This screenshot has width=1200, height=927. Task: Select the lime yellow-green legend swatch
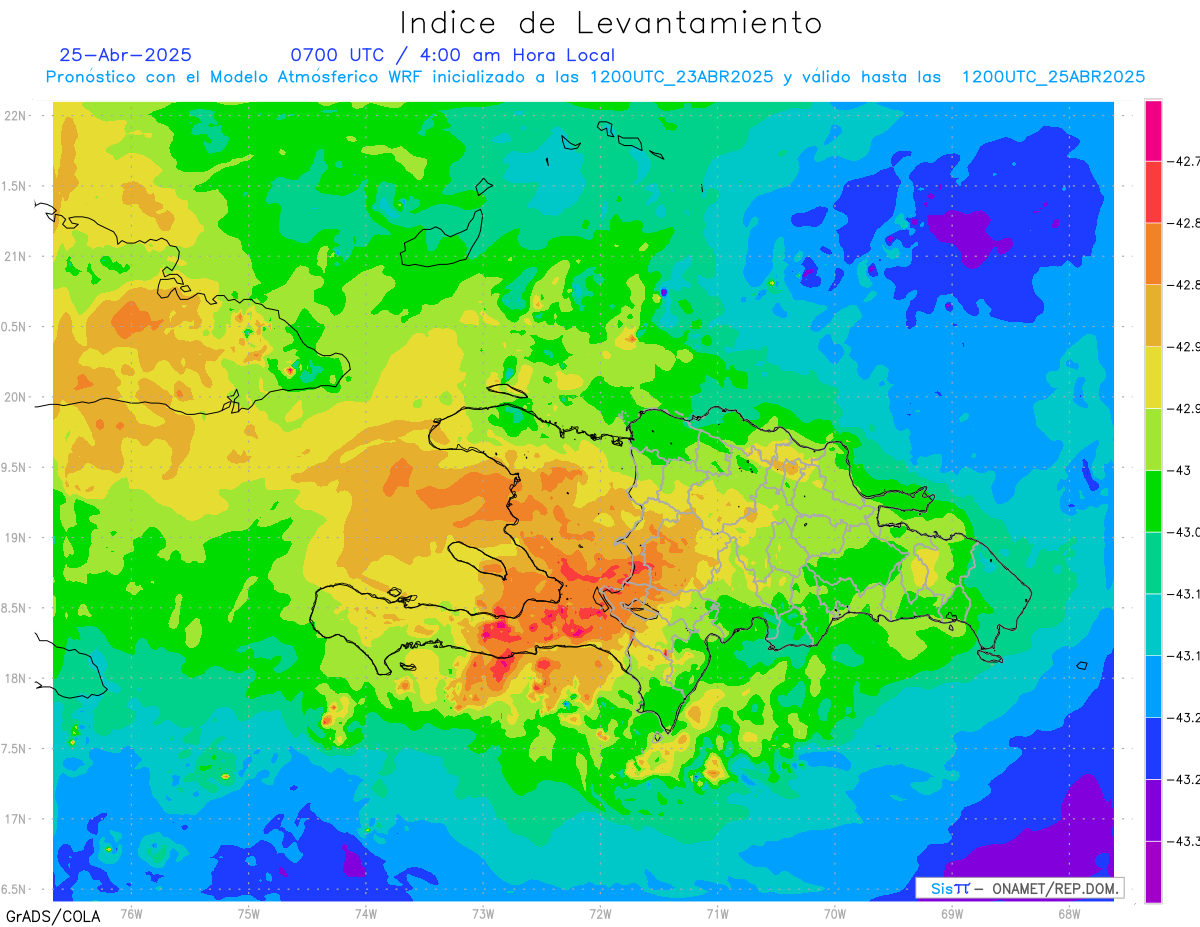click(1153, 439)
